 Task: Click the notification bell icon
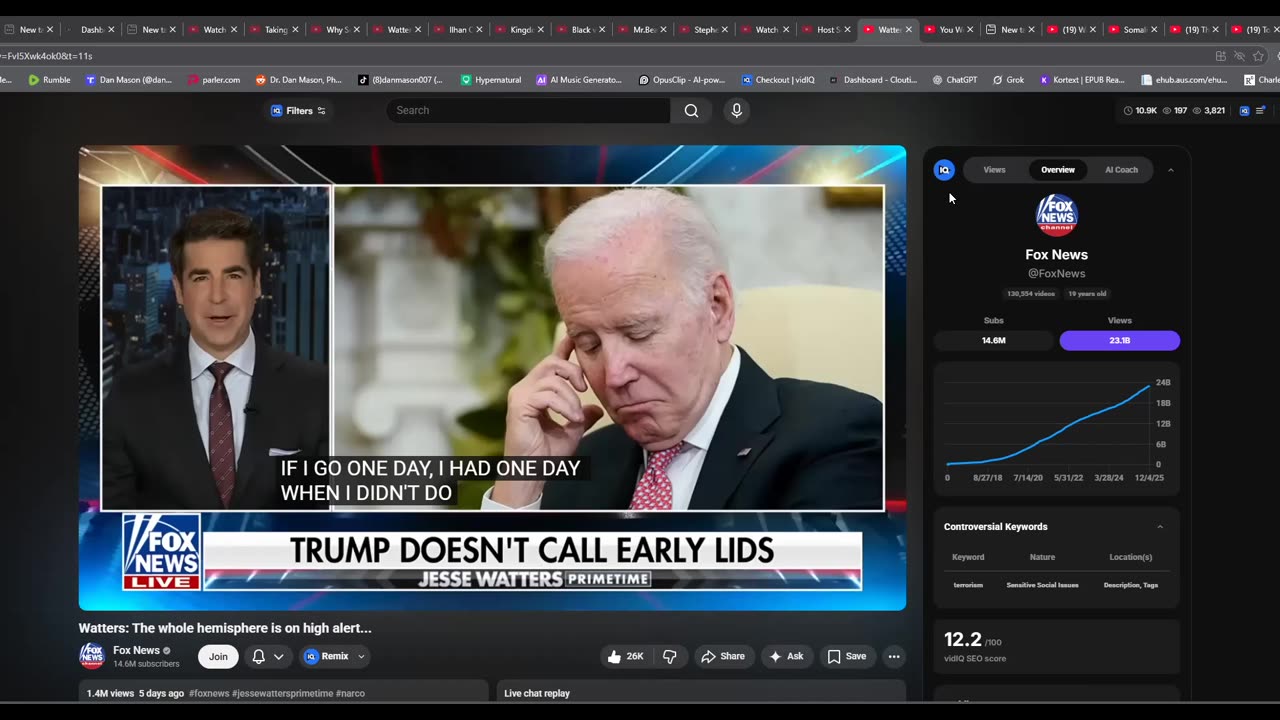click(258, 656)
